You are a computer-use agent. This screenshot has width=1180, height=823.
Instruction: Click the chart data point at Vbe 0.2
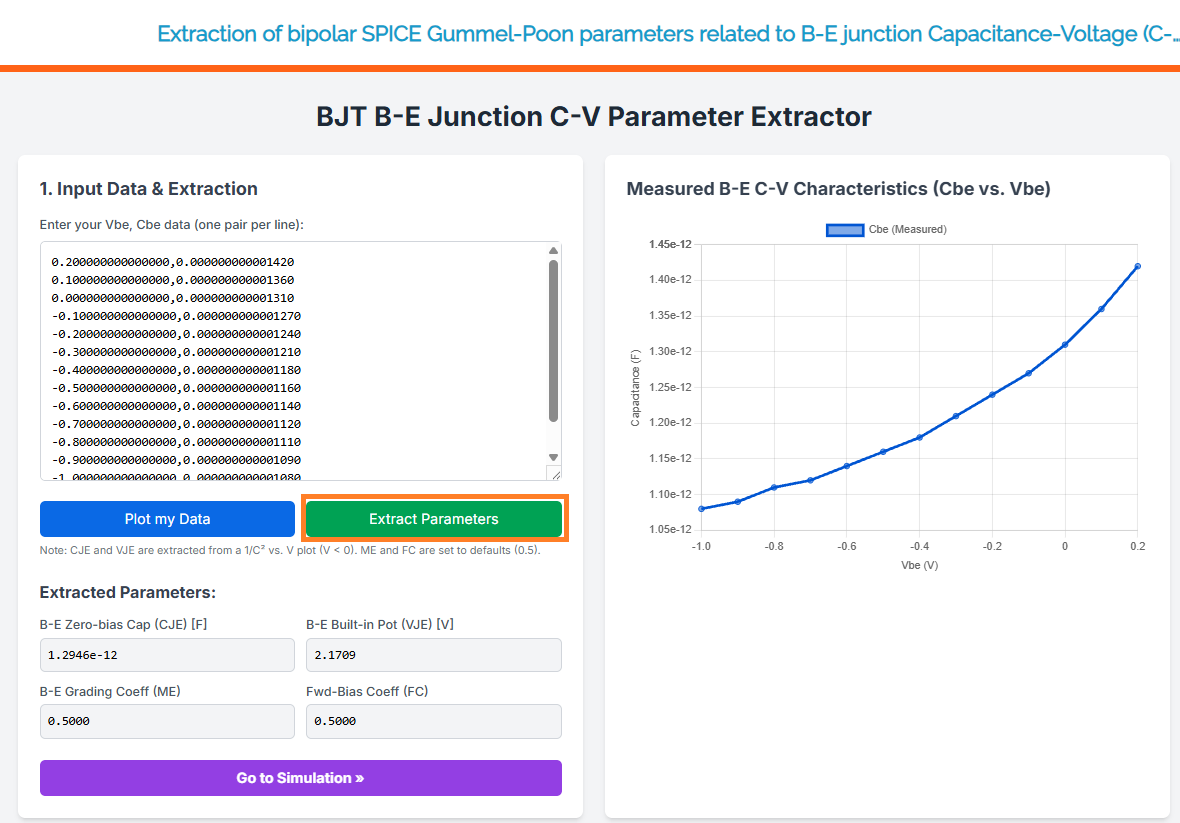pos(1138,266)
